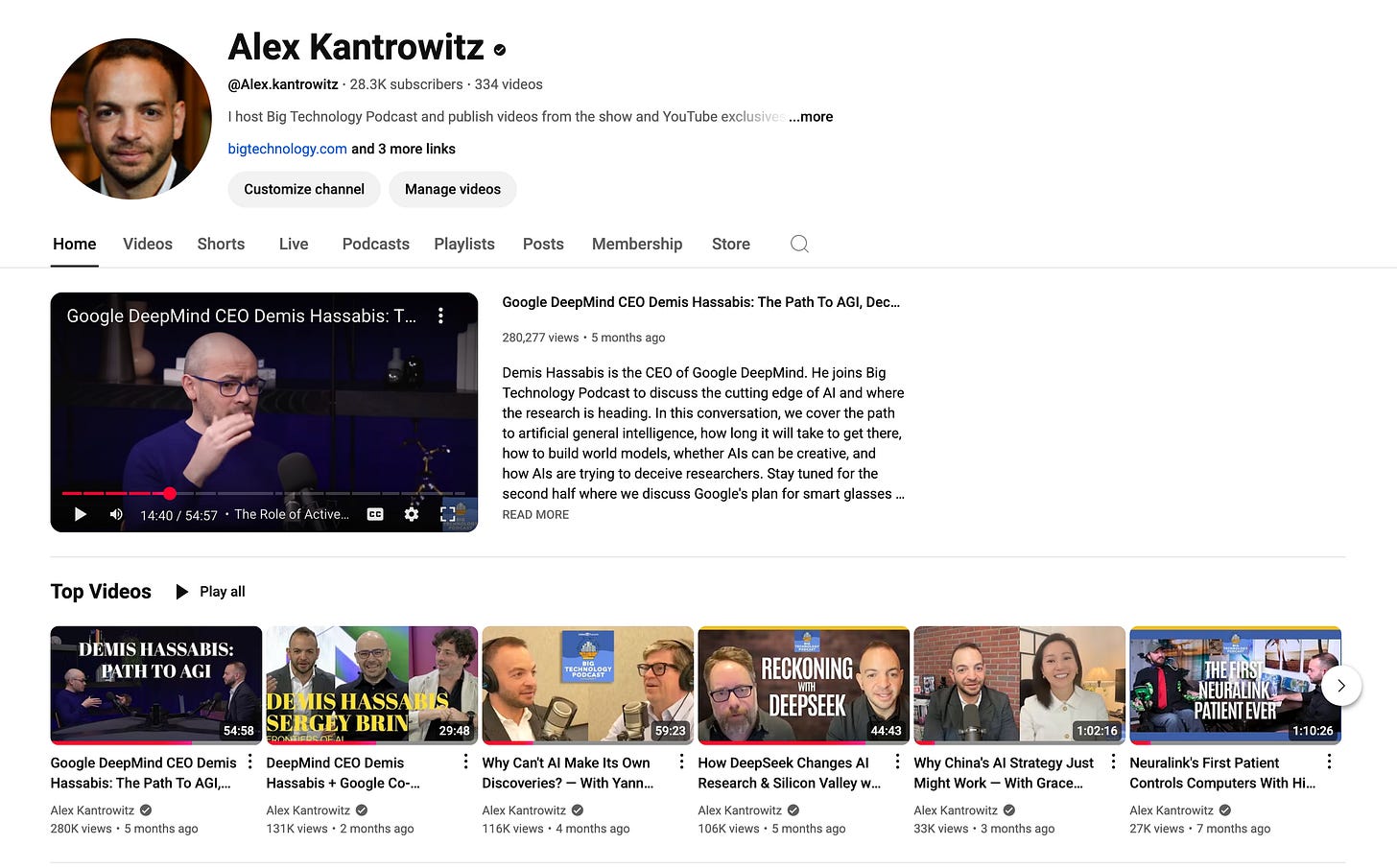Open the bigtechnology.com link
The height and width of the screenshot is (868, 1397).
(x=287, y=149)
